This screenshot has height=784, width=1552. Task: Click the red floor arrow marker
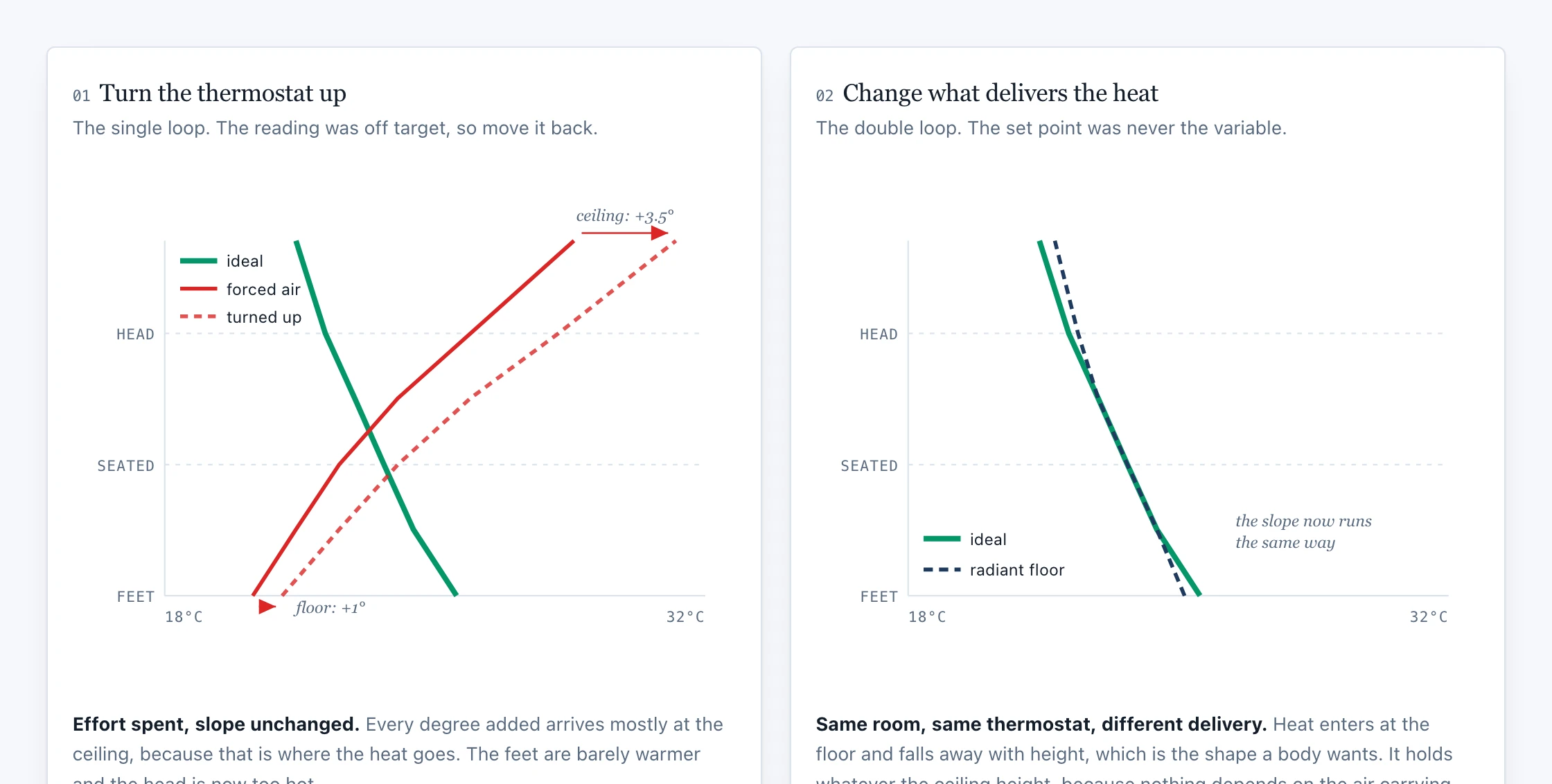tap(267, 607)
